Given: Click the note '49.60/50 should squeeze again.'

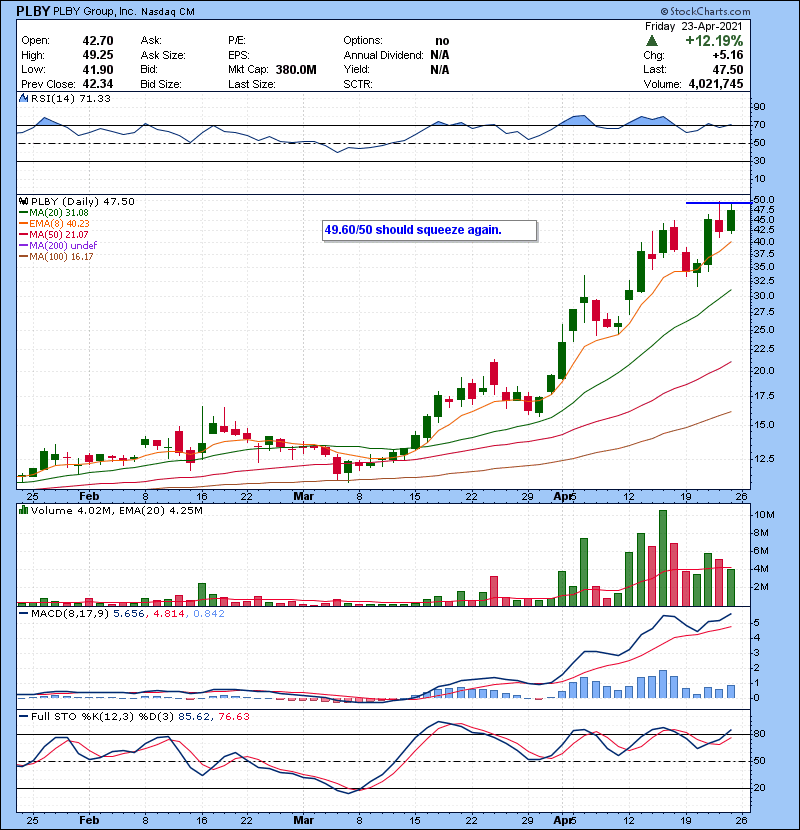Looking at the screenshot, I should coord(429,230).
